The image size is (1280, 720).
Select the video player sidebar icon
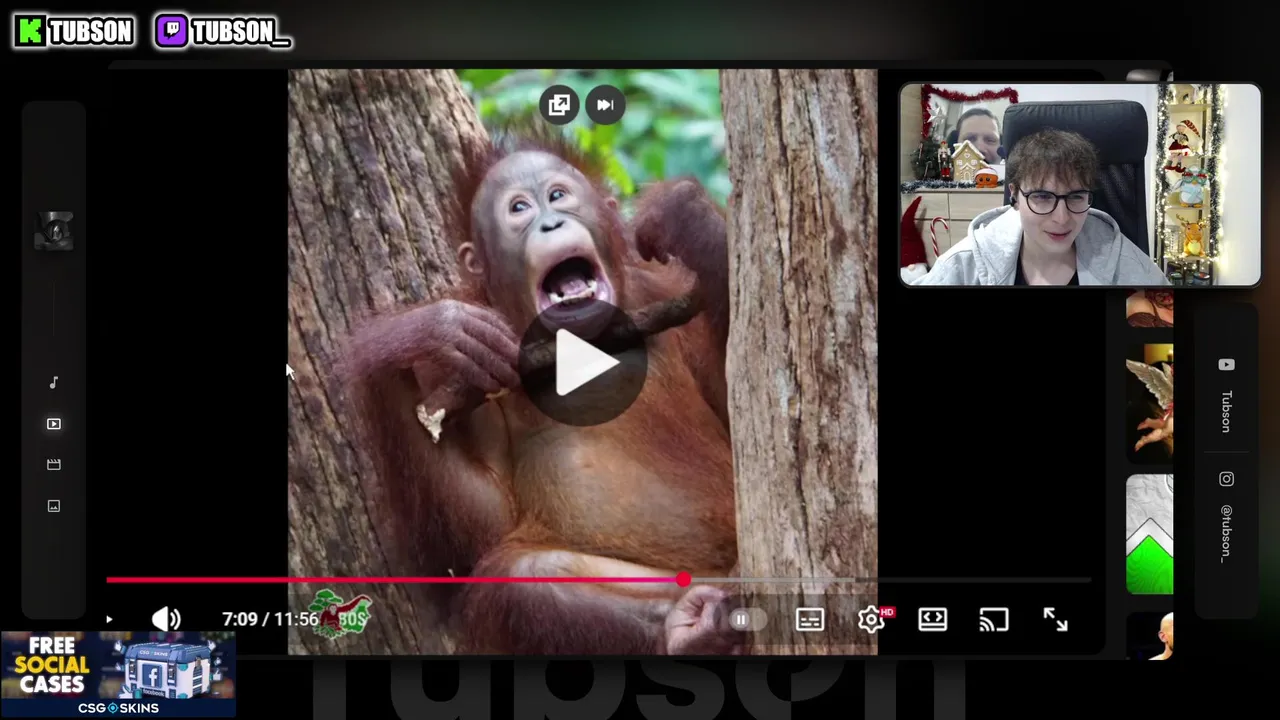pyautogui.click(x=54, y=424)
